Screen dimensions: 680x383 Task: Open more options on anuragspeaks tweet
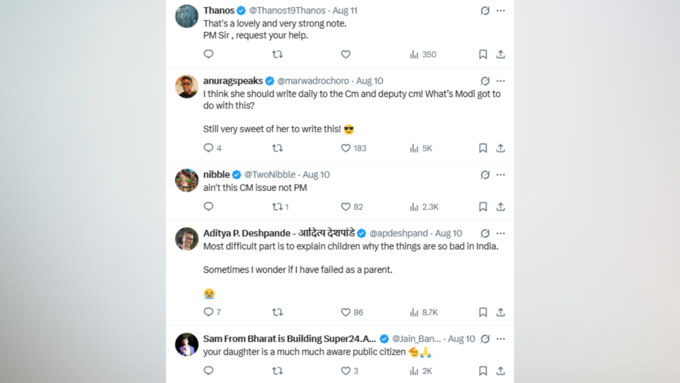500,81
